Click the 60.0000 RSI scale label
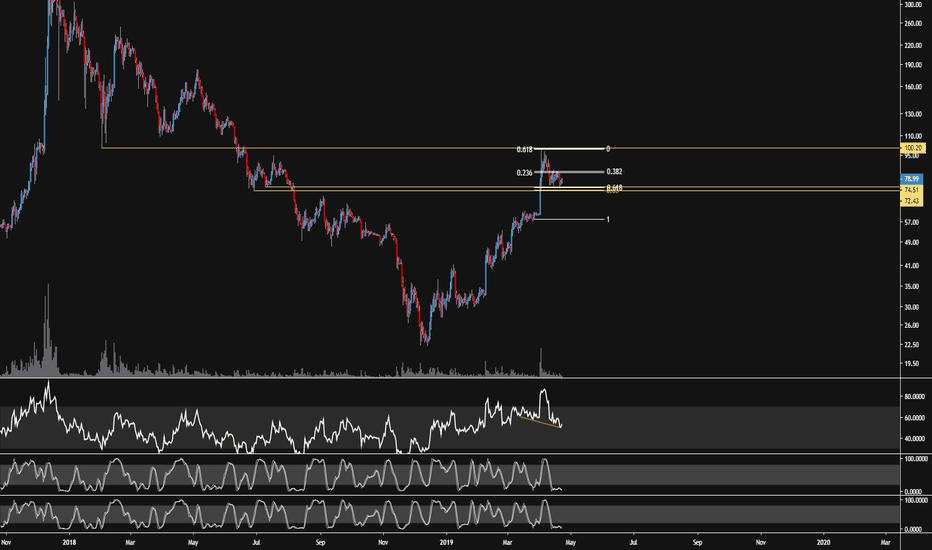The width and height of the screenshot is (932, 550). pos(914,418)
